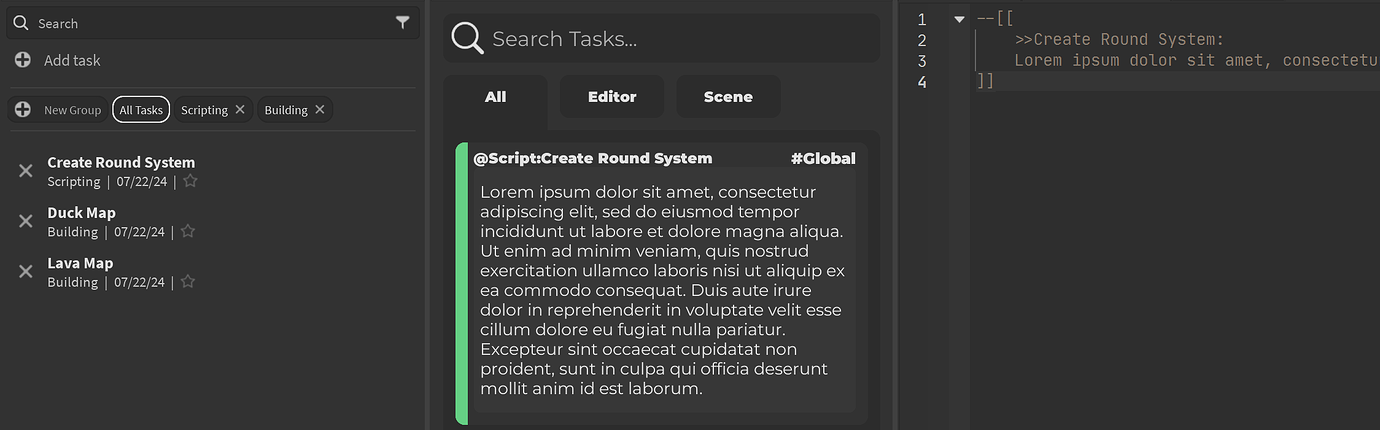Click the green bar on the task card

click(x=461, y=283)
